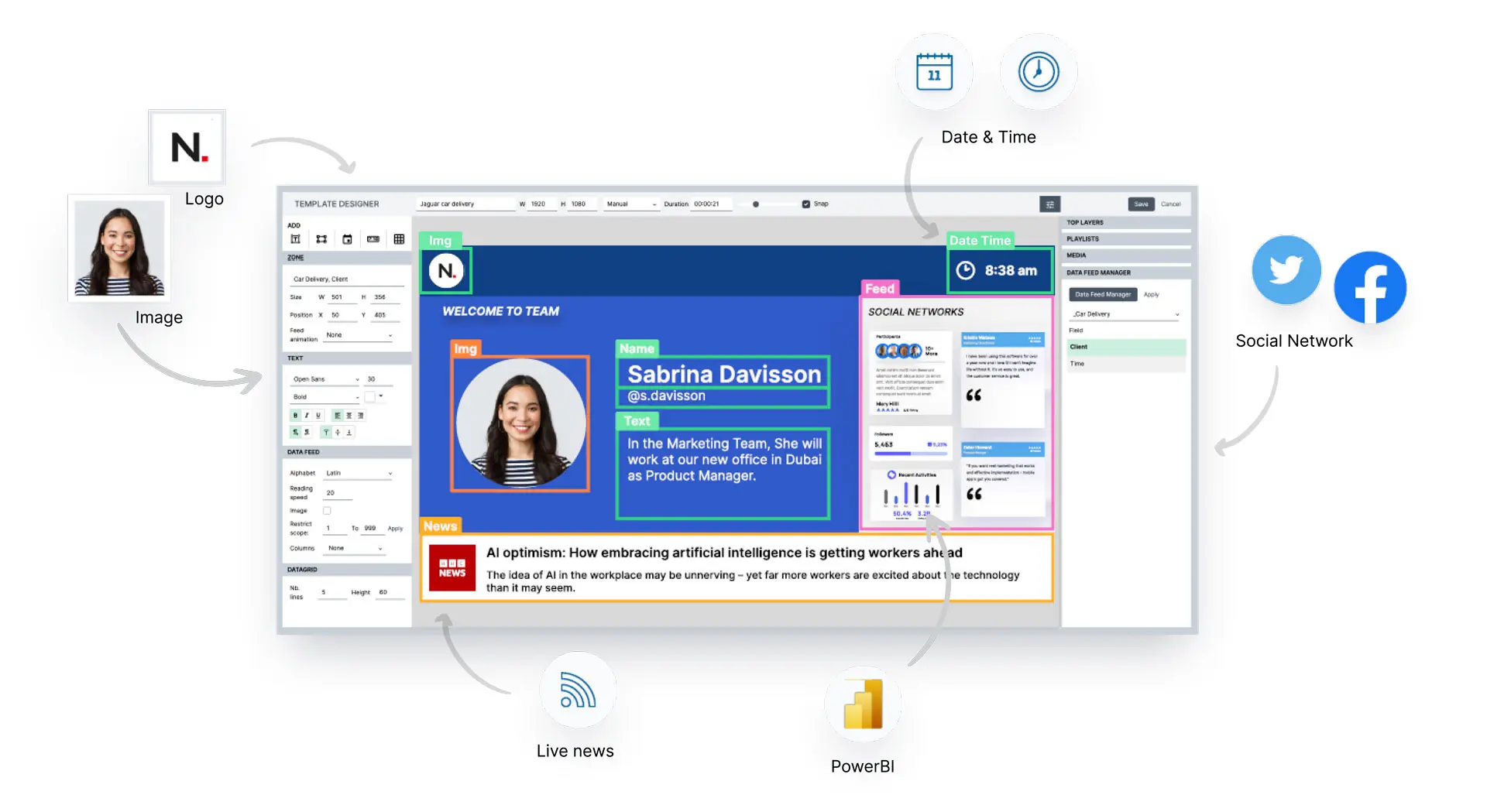Edit the template name Jaguar car delivery
Viewport: 1487px width, 812px height.
465,204
